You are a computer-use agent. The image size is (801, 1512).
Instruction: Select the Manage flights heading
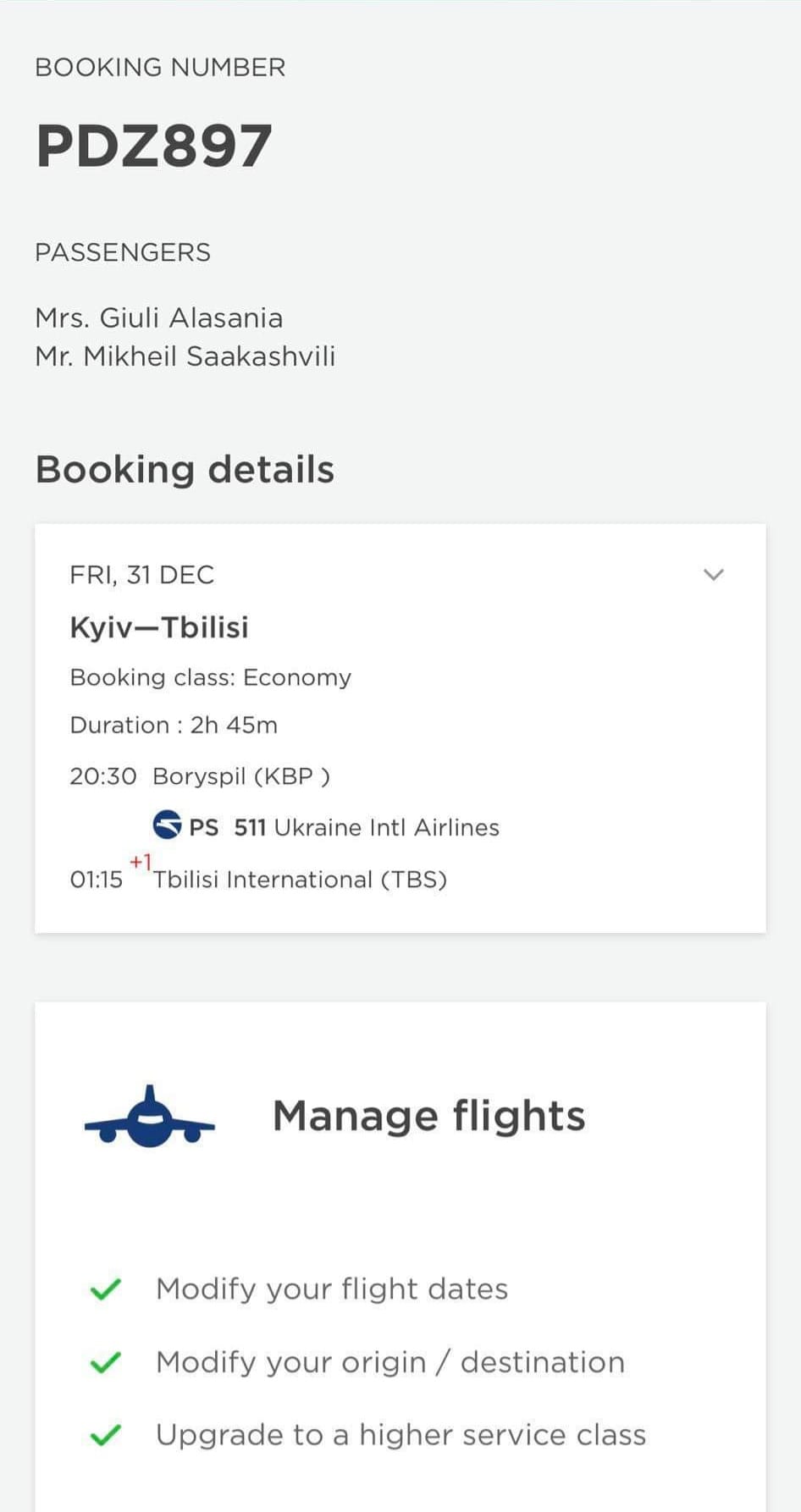pos(428,1116)
